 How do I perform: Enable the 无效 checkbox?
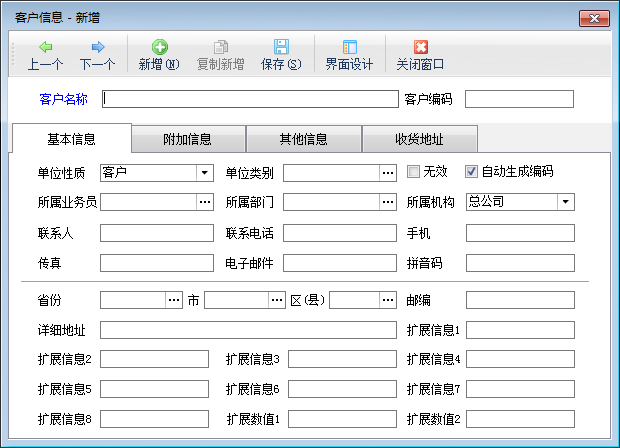point(414,172)
